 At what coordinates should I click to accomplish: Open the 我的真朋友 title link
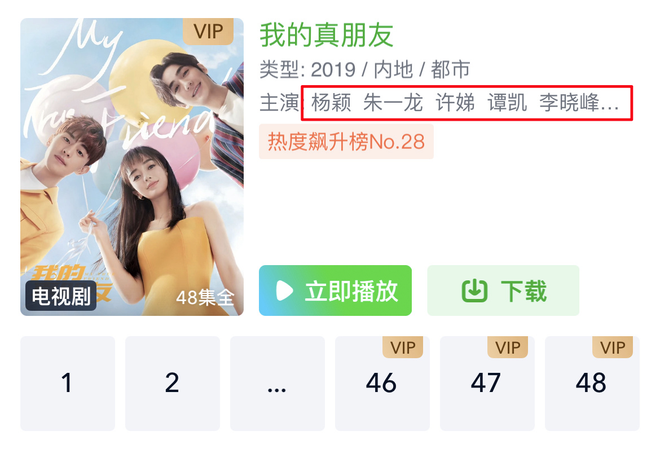(327, 35)
